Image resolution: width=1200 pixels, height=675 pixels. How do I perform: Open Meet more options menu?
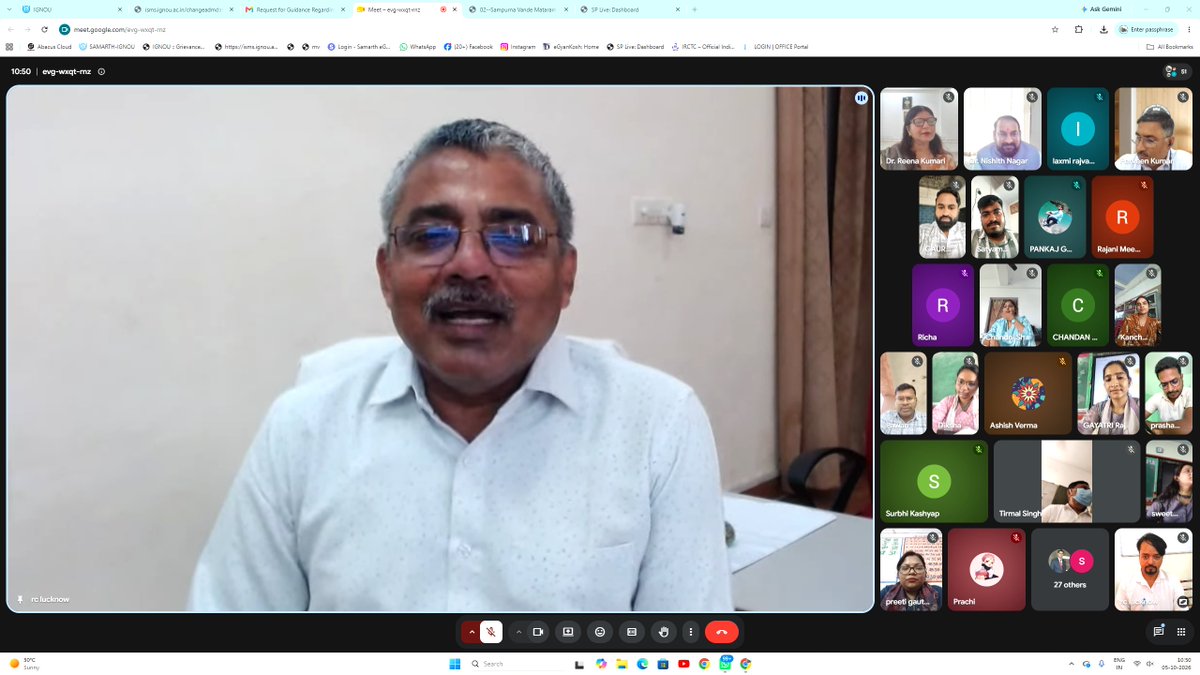click(690, 632)
